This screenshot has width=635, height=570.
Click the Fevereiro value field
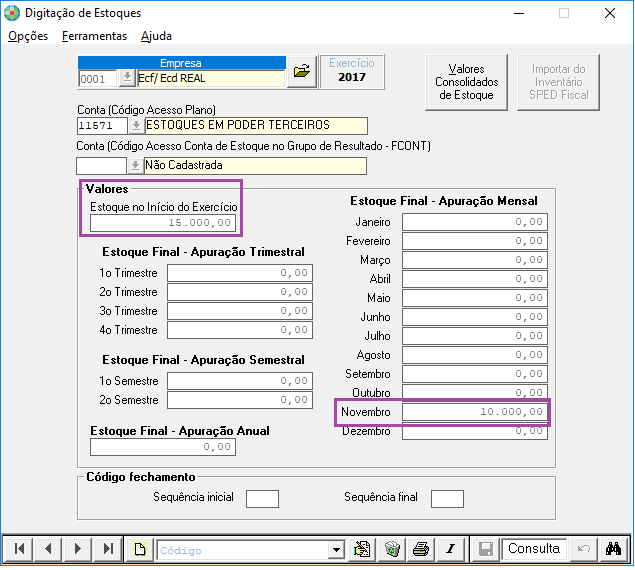(x=475, y=241)
